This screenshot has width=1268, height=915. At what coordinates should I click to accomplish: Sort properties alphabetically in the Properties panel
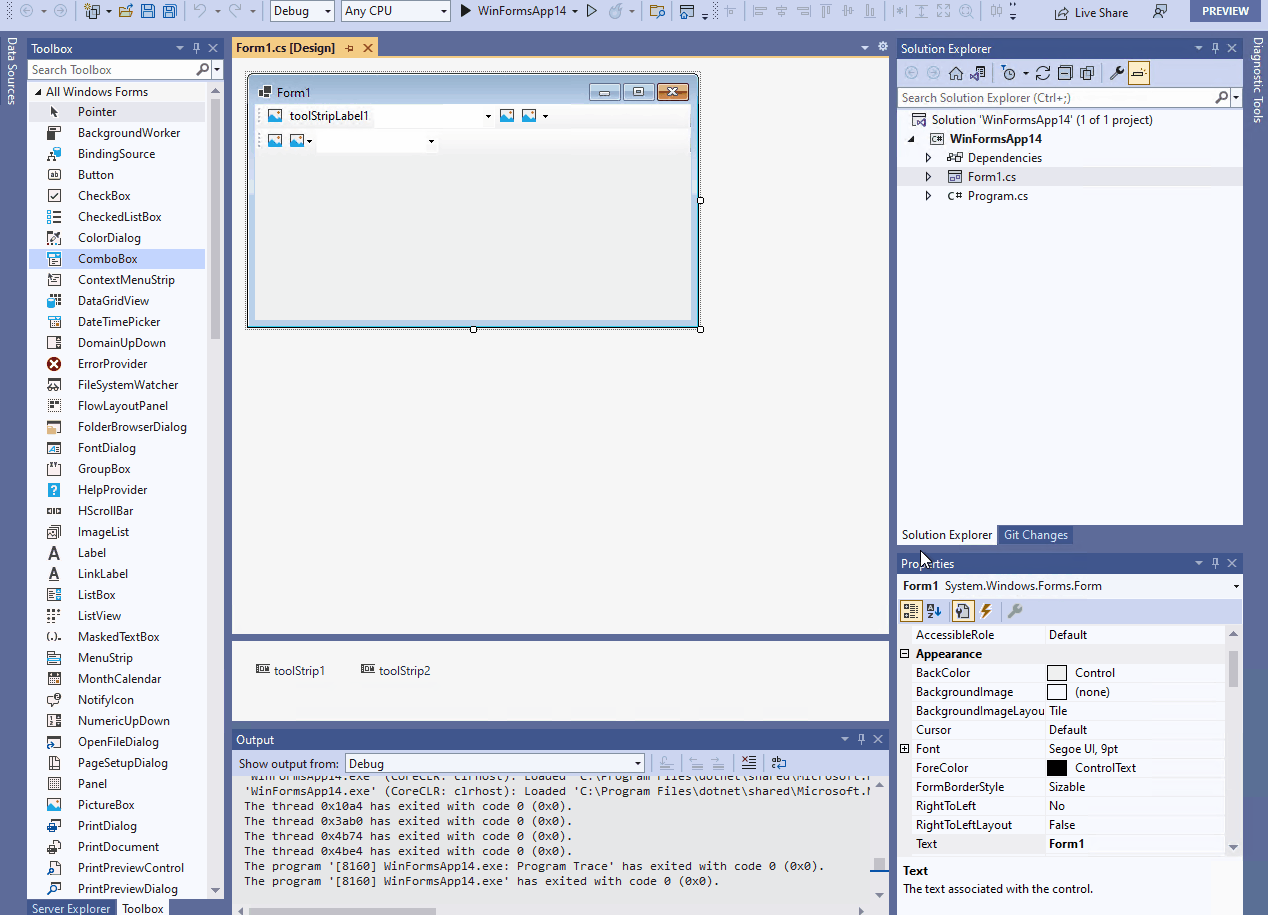point(932,610)
